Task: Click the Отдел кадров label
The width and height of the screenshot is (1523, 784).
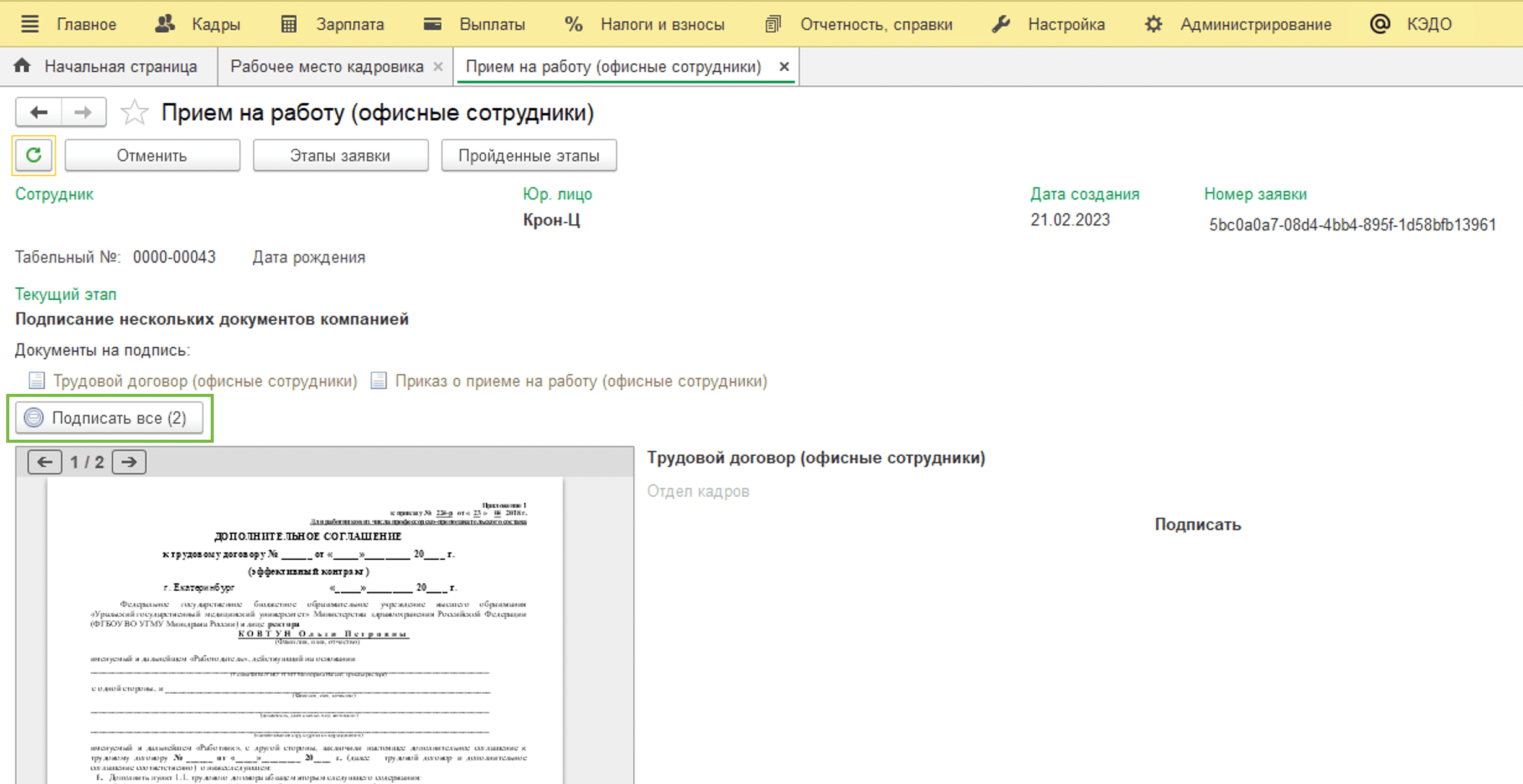Action: click(x=698, y=491)
